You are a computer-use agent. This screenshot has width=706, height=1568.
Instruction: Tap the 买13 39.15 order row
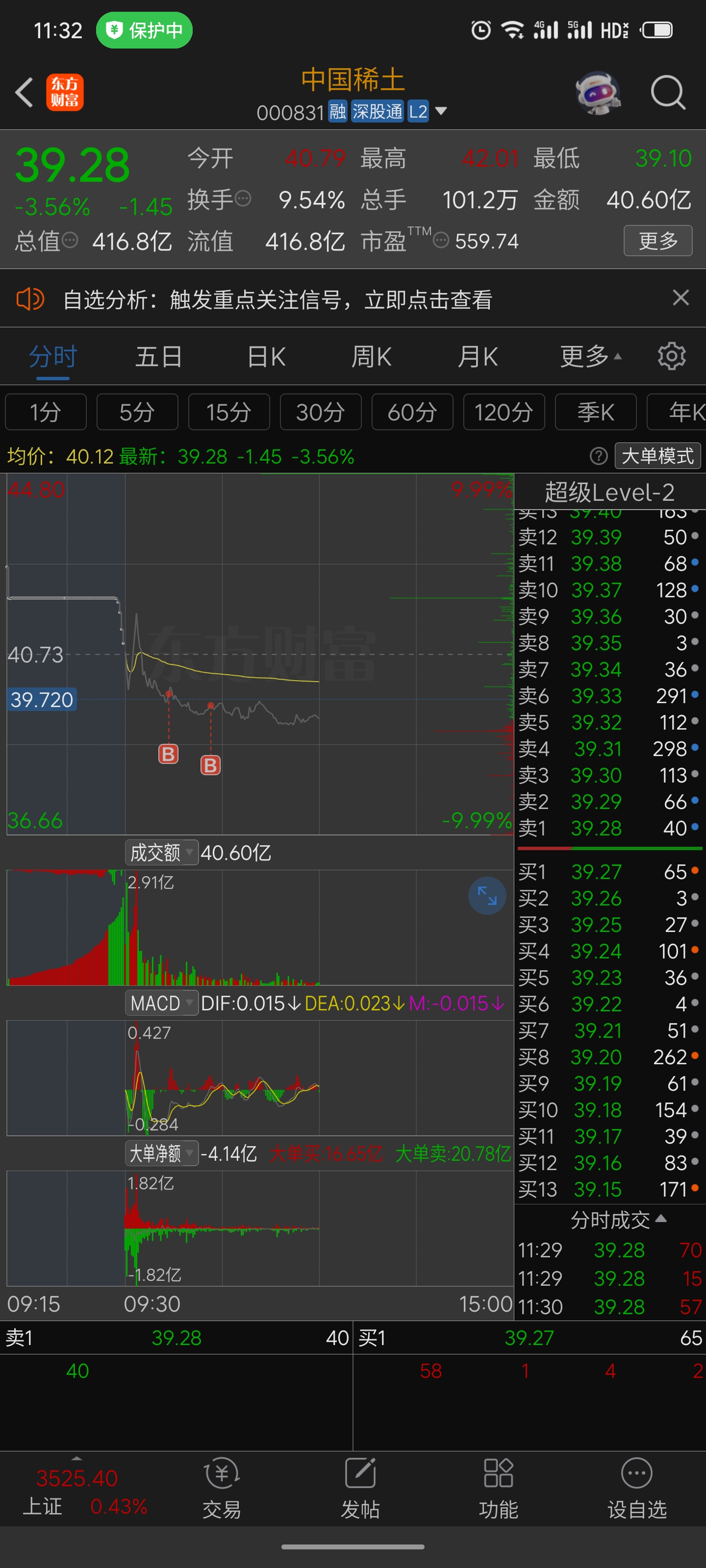click(x=610, y=1189)
